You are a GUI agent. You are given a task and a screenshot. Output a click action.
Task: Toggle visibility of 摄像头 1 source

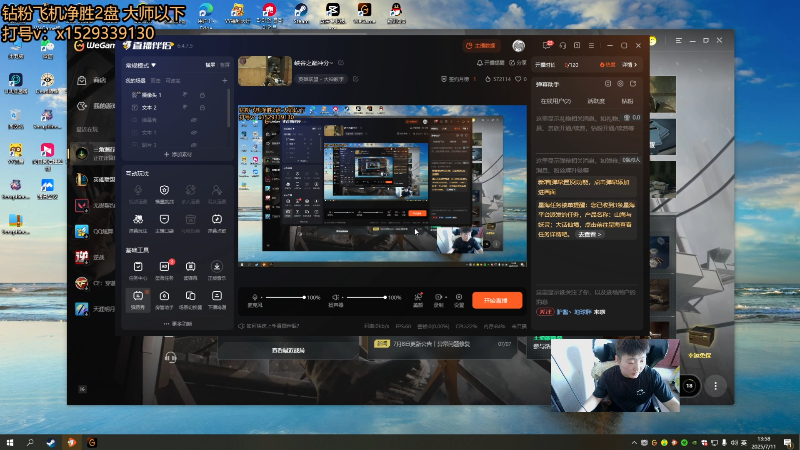[x=185, y=95]
